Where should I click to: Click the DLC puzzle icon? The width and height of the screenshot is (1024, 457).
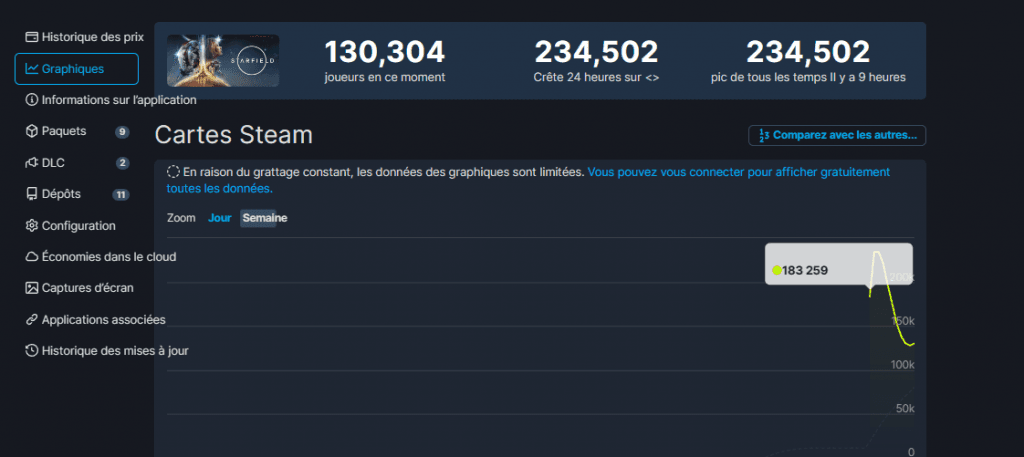pyautogui.click(x=32, y=163)
